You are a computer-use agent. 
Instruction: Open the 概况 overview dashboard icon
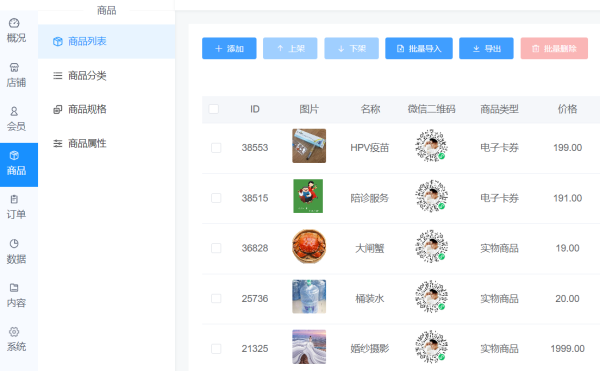14,23
